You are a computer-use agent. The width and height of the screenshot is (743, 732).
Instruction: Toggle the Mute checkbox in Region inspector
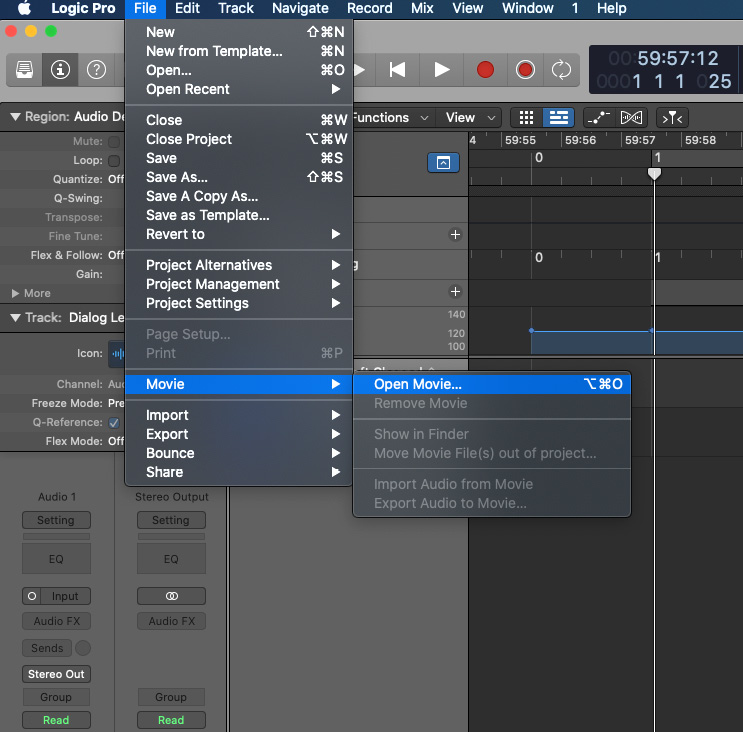114,142
